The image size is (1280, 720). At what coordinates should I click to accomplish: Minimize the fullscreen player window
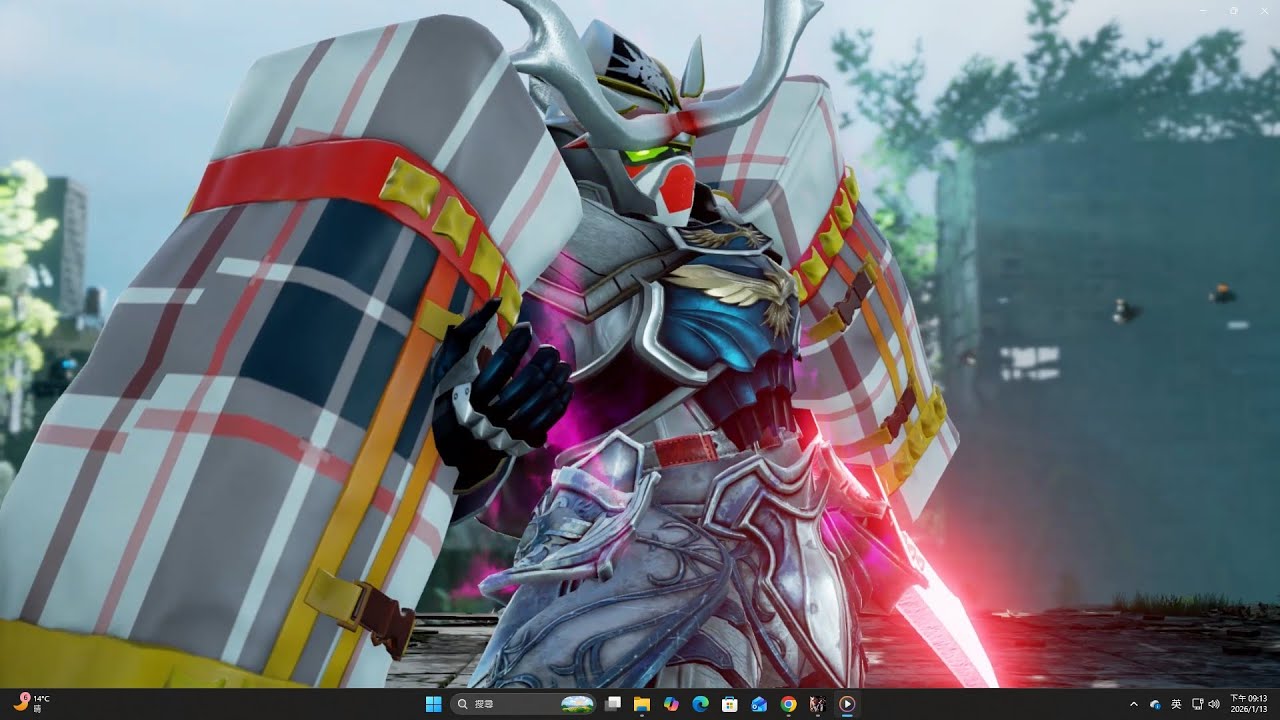pos(1206,10)
